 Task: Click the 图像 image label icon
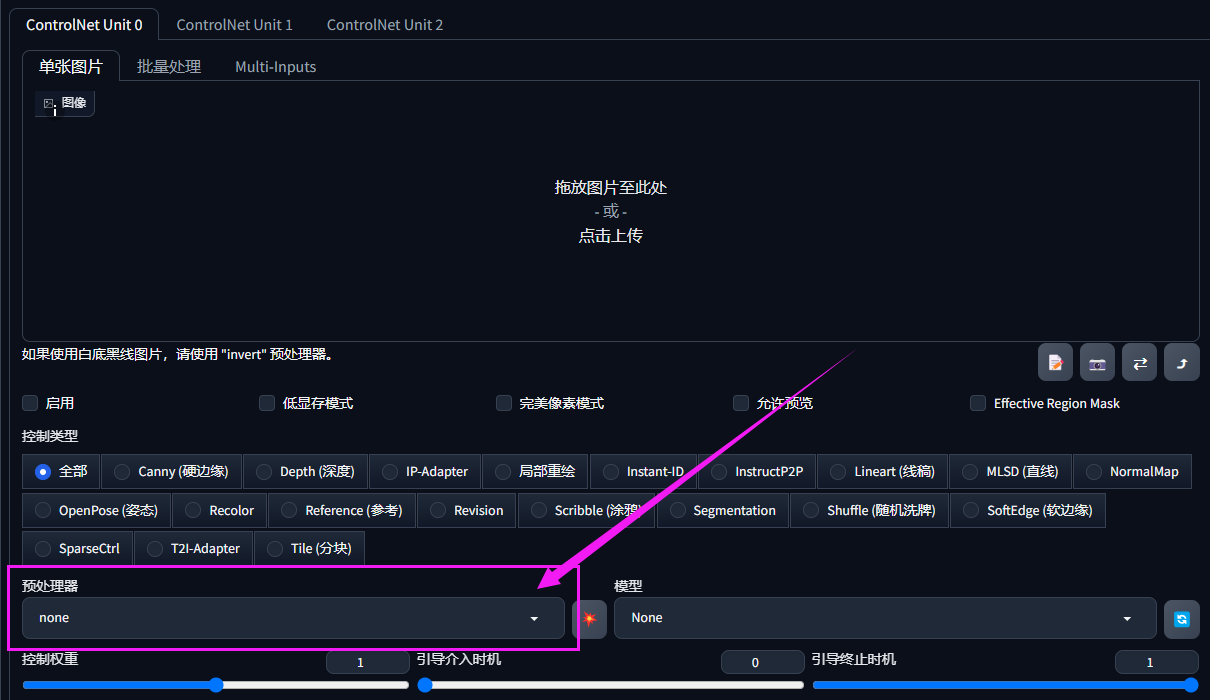(x=48, y=103)
